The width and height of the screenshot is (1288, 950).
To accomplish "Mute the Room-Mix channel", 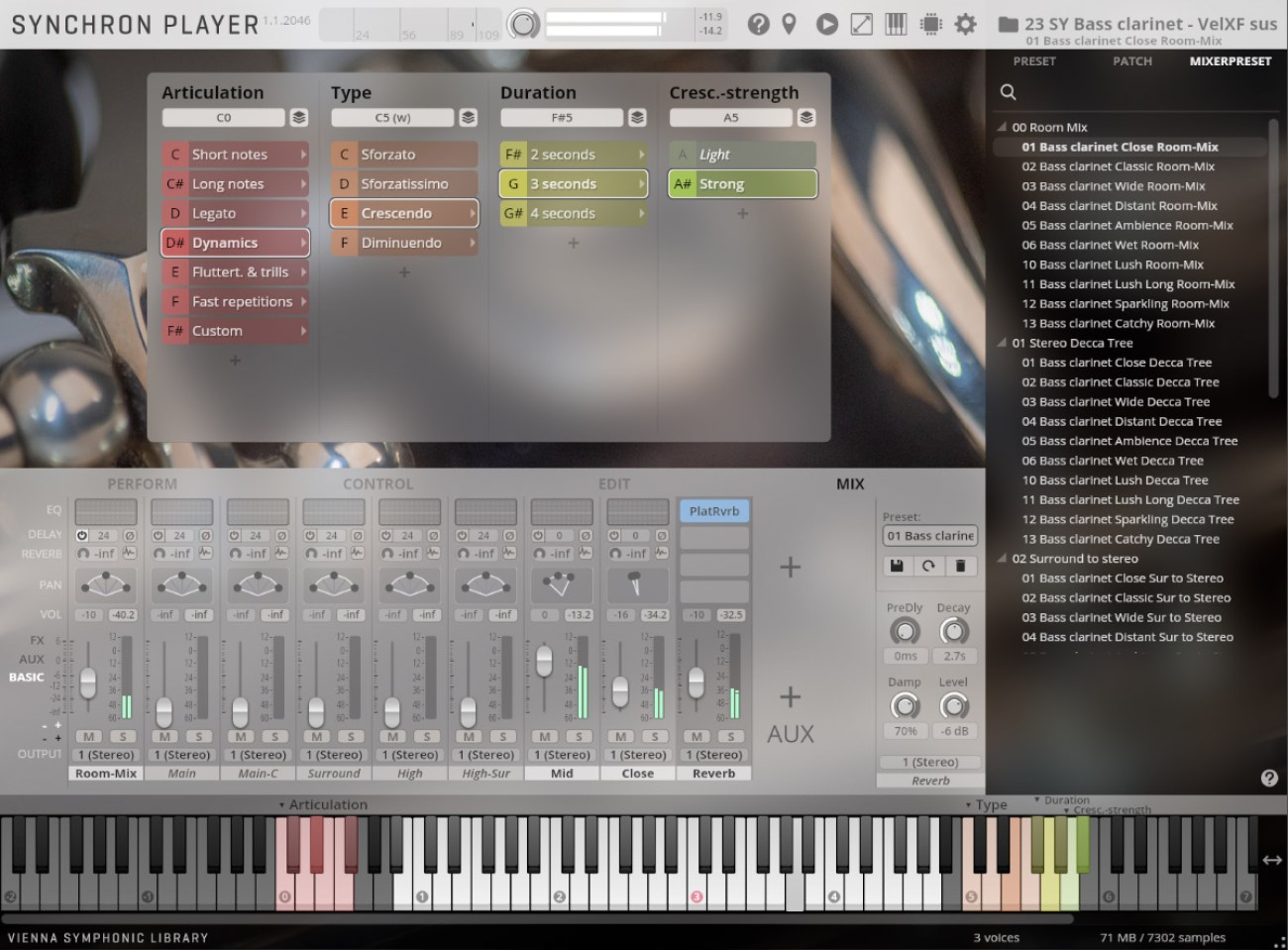I will (87, 736).
